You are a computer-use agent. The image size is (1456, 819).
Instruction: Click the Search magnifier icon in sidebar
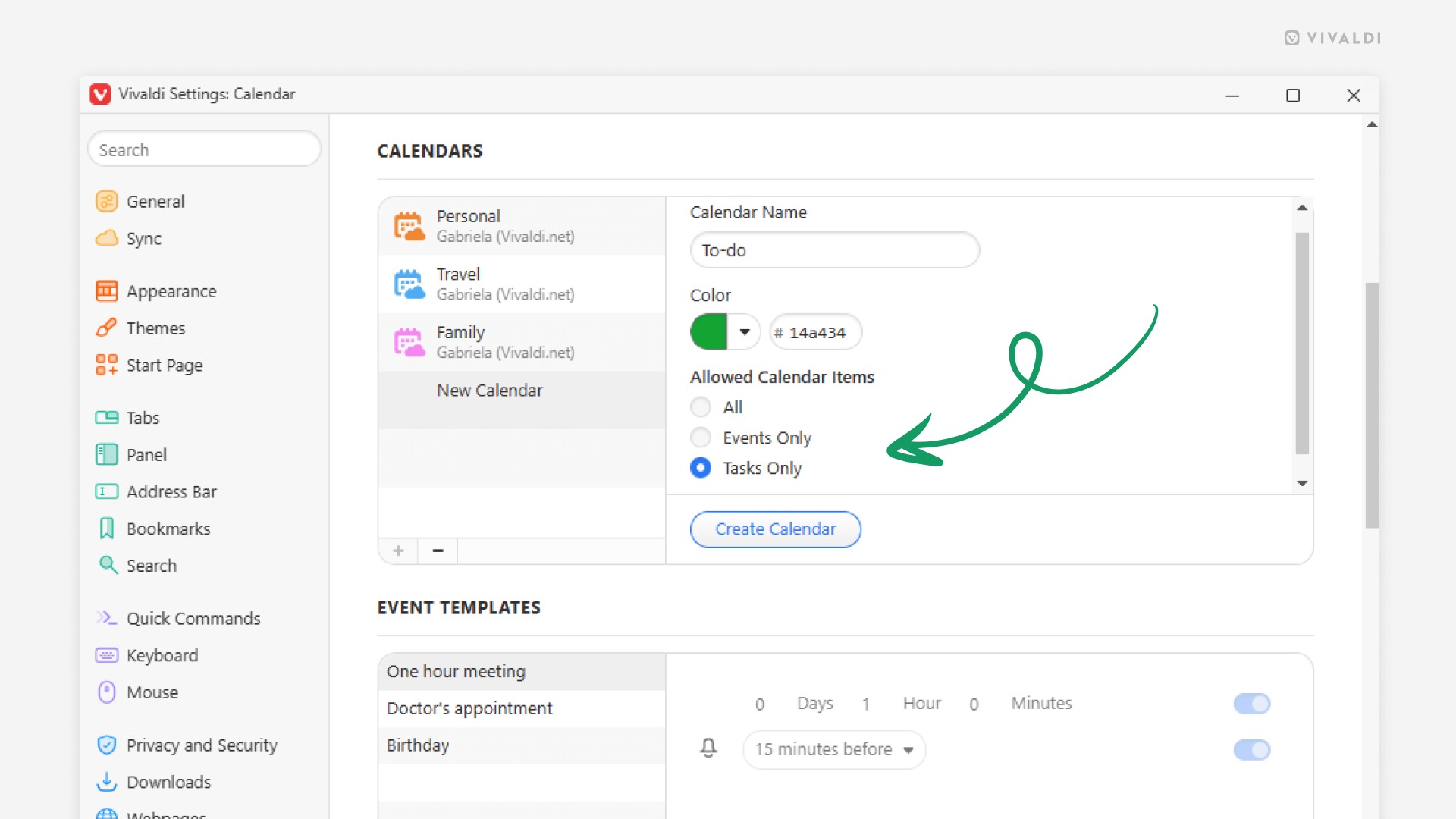[x=108, y=565]
